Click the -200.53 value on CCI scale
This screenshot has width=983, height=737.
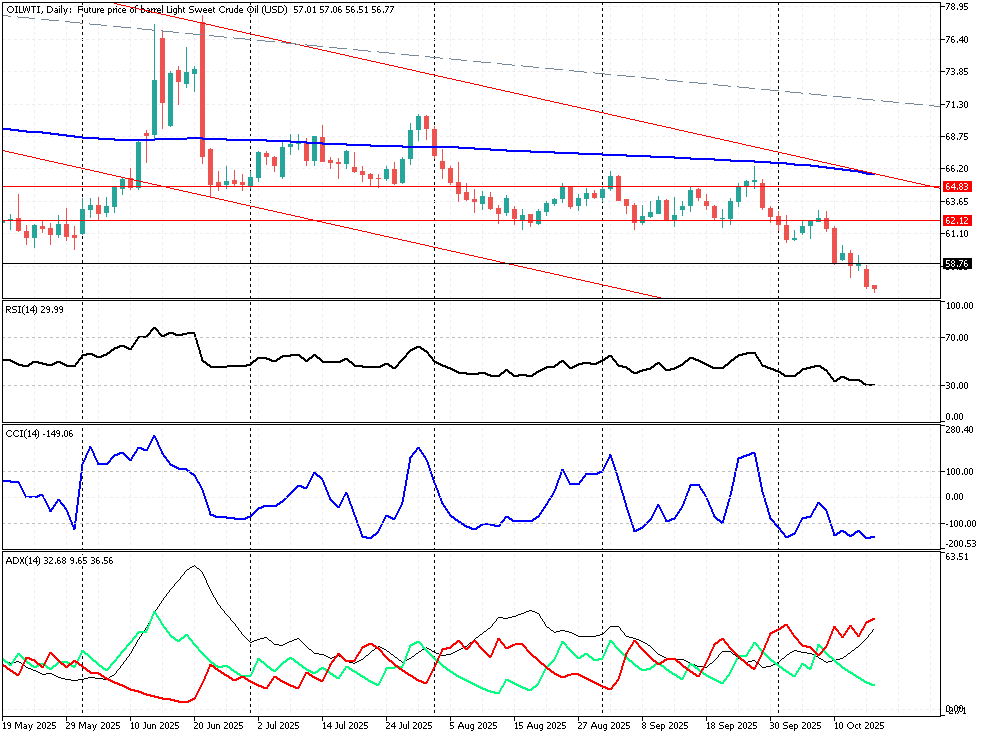coord(959,543)
